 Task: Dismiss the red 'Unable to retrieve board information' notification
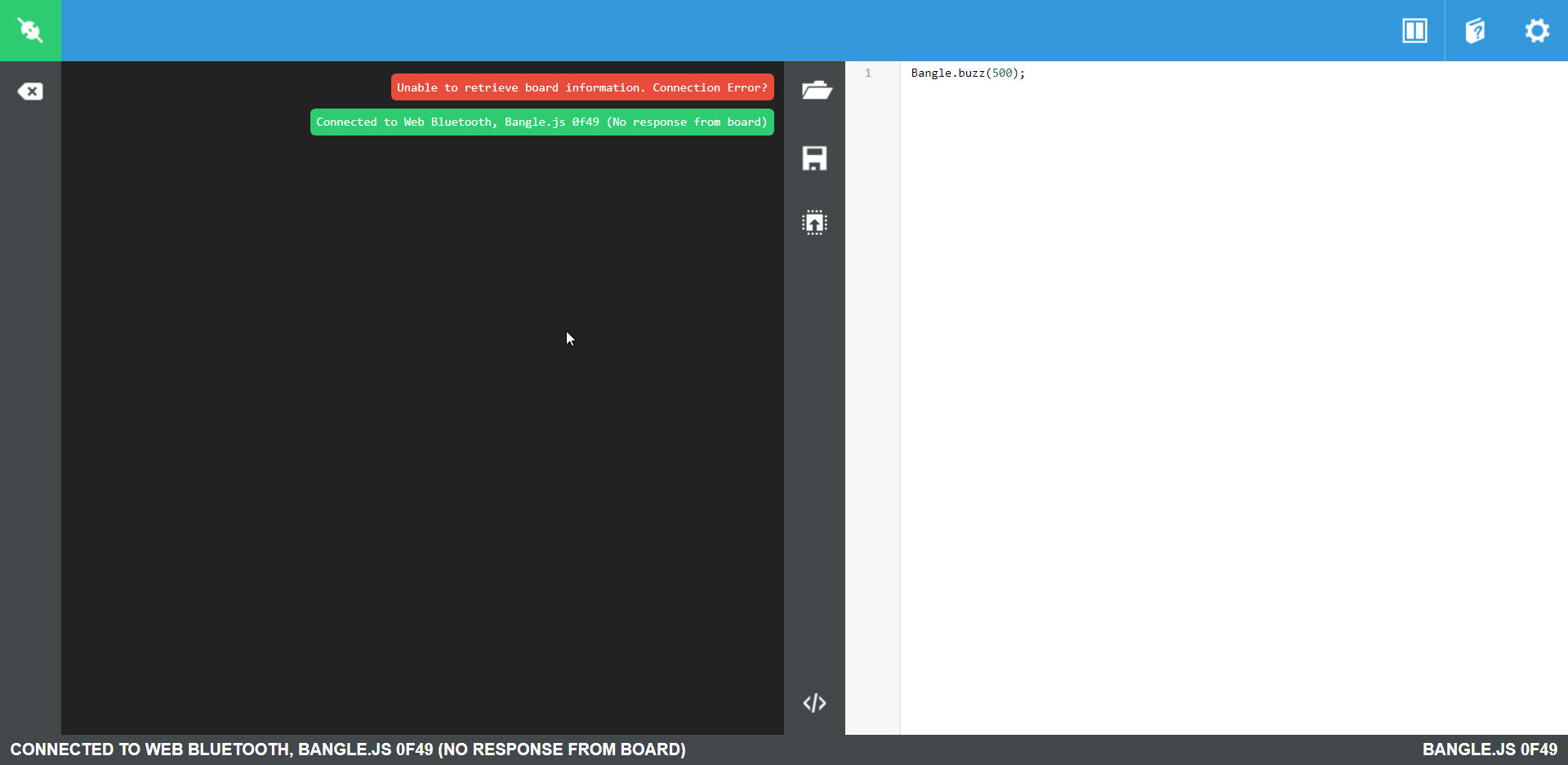(x=581, y=87)
